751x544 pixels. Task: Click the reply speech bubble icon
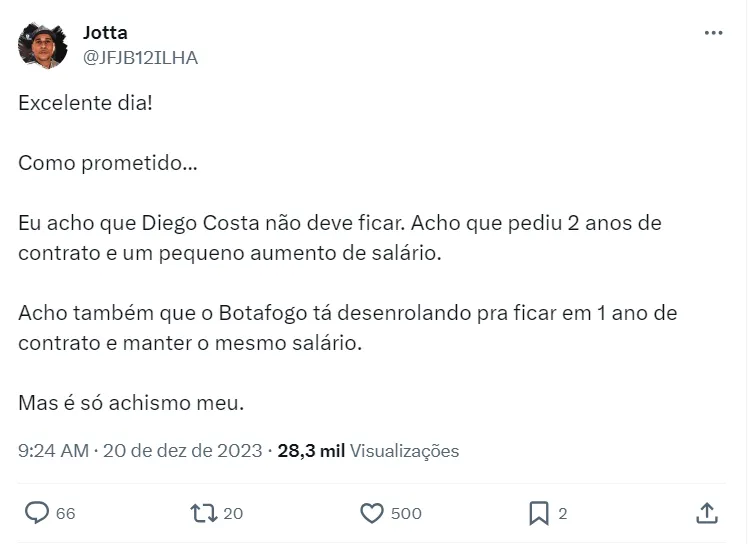click(x=36, y=513)
